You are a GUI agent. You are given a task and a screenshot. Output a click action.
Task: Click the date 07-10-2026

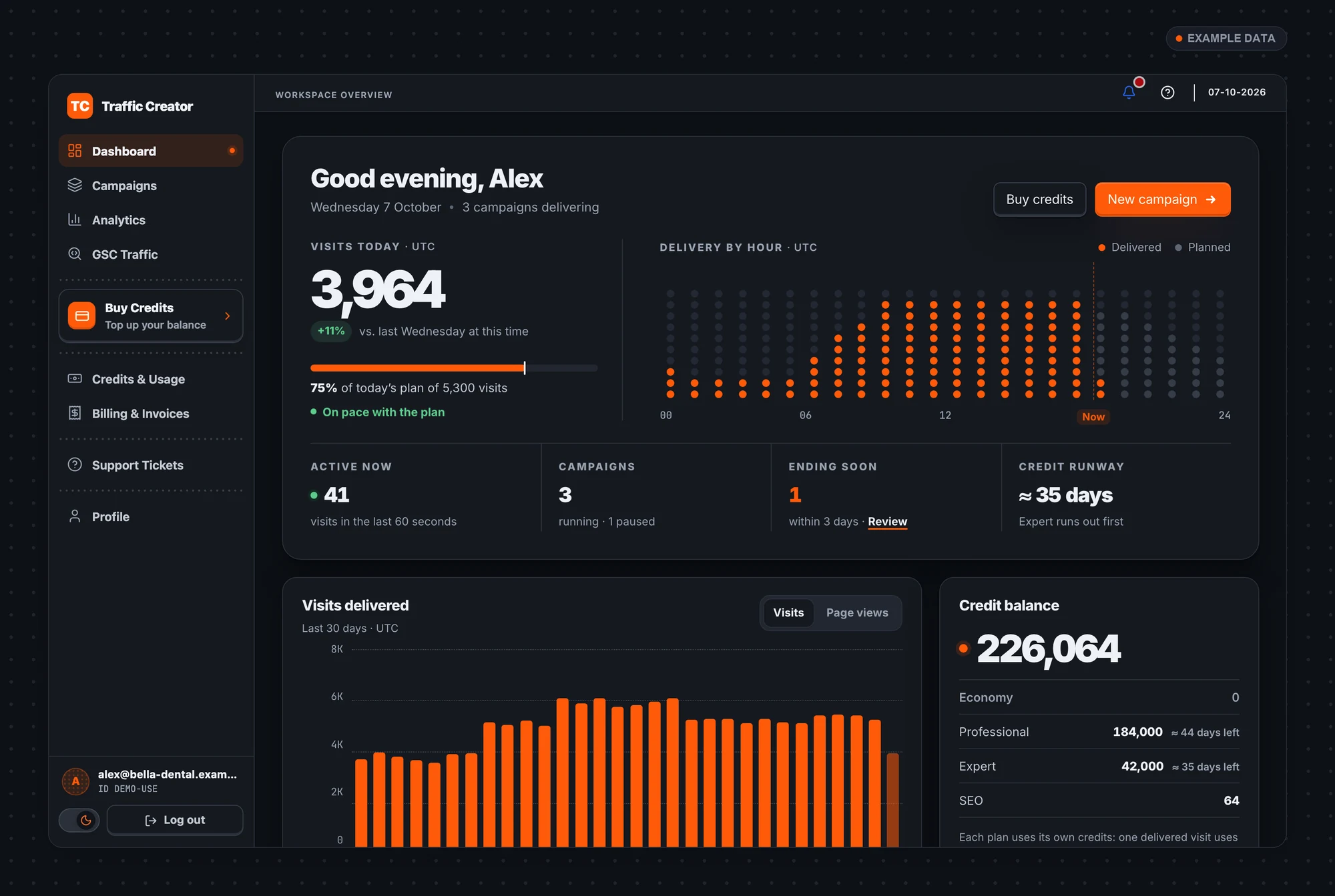1237,92
